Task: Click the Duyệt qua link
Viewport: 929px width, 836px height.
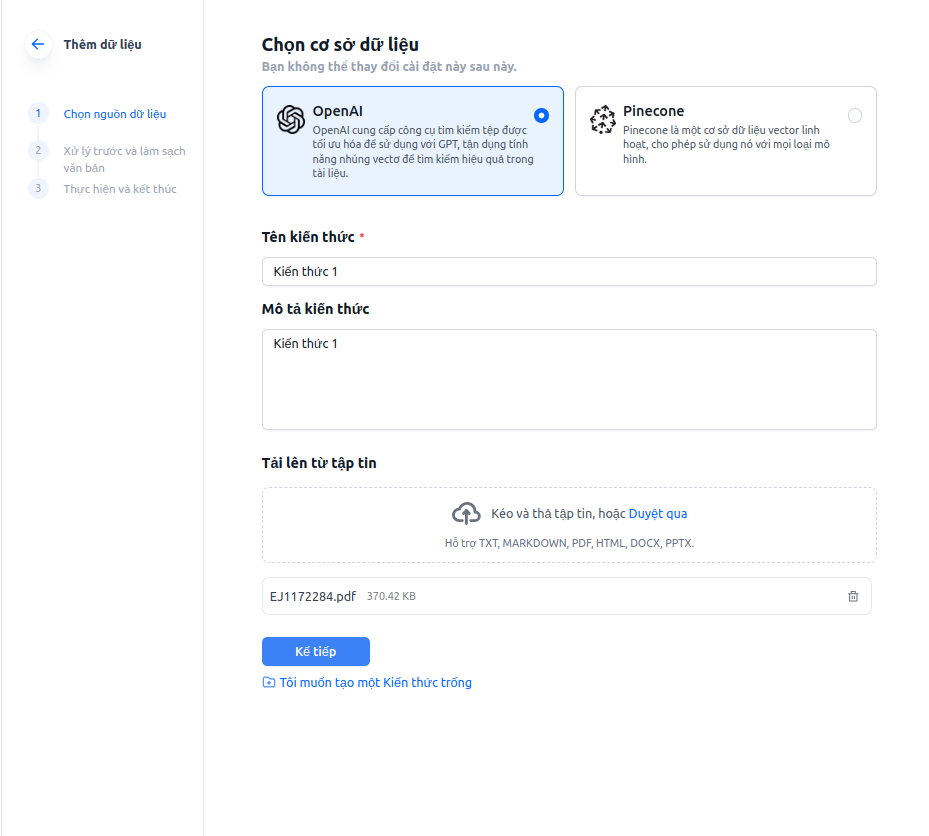Action: (x=658, y=514)
